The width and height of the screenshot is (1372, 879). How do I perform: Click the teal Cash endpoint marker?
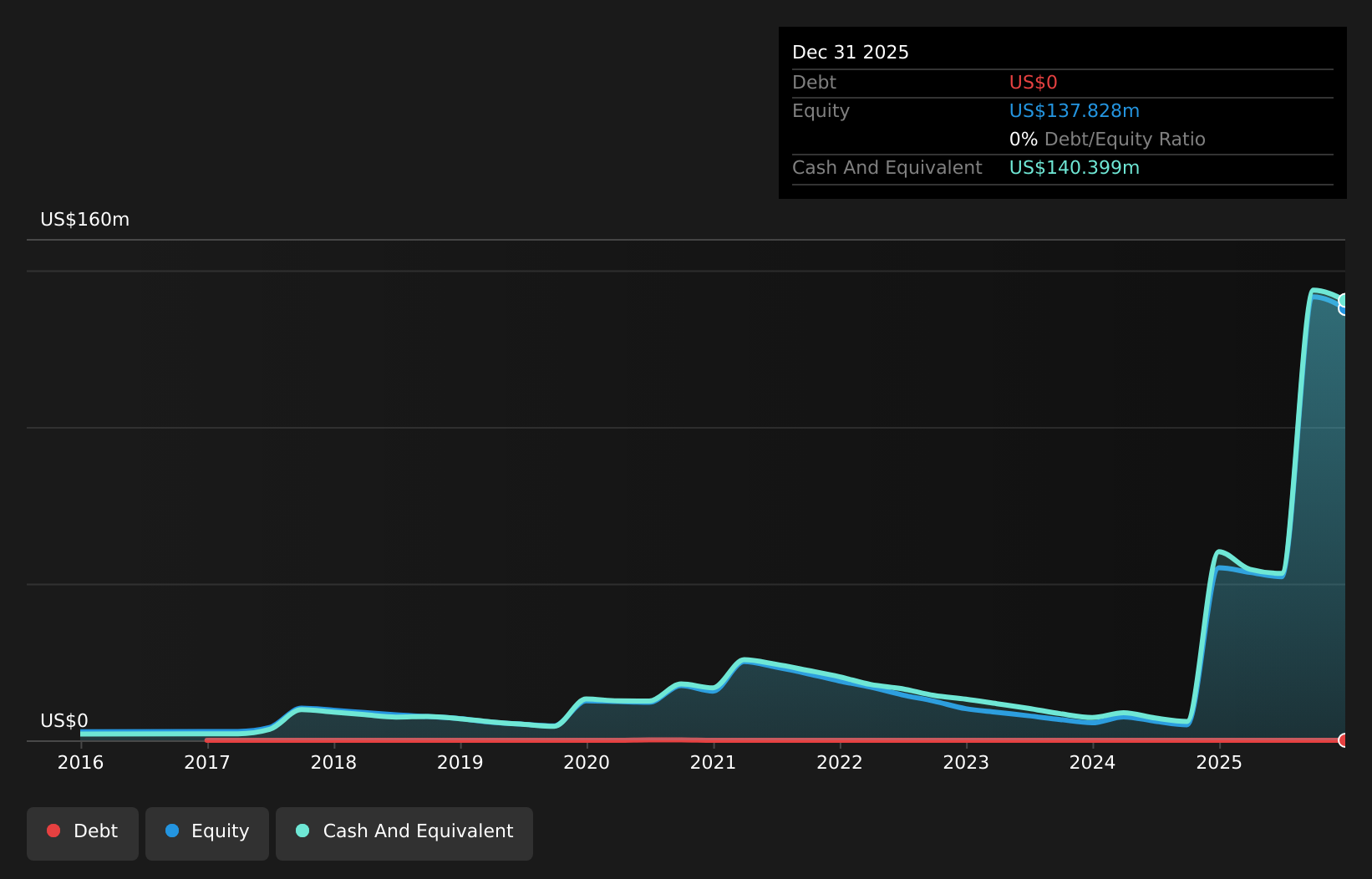tap(1344, 301)
